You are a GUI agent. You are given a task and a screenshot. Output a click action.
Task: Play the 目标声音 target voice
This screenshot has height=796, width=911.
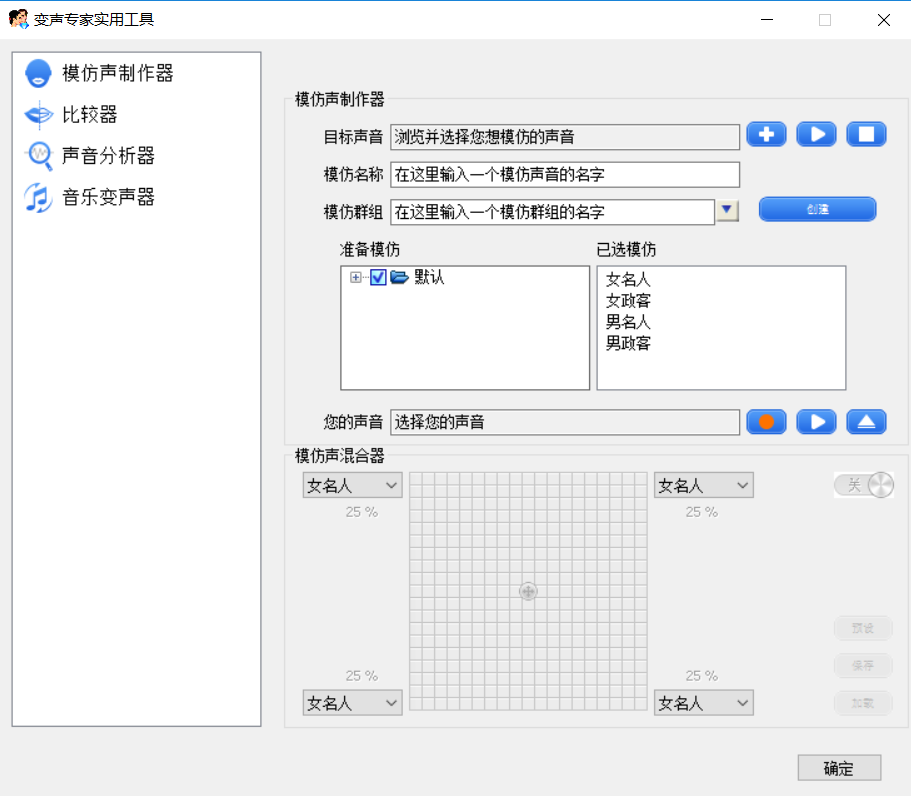[x=816, y=134]
